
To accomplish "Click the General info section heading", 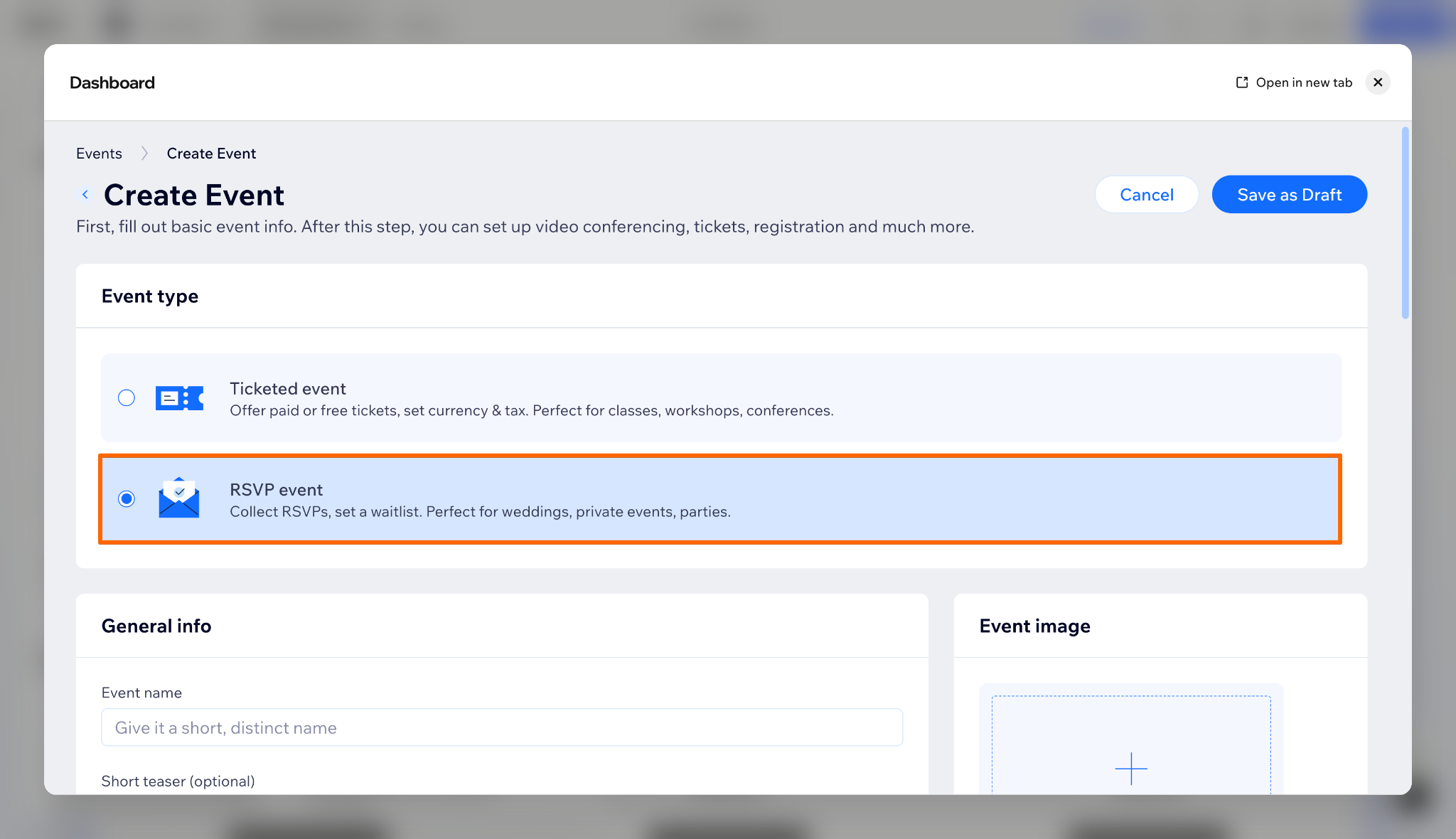I will [156, 626].
